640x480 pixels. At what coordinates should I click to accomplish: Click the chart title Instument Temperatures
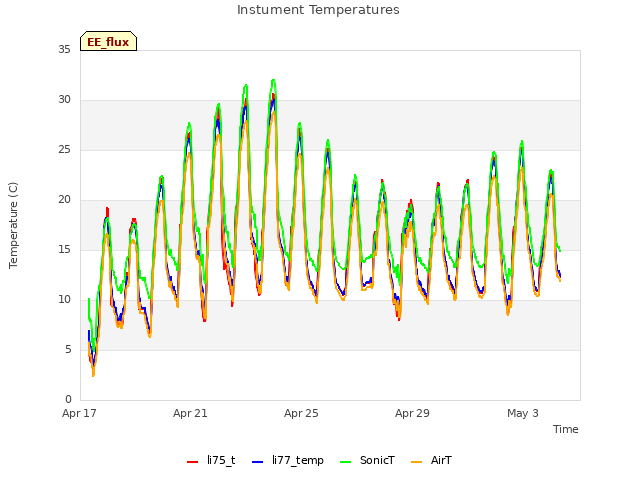coord(318,10)
